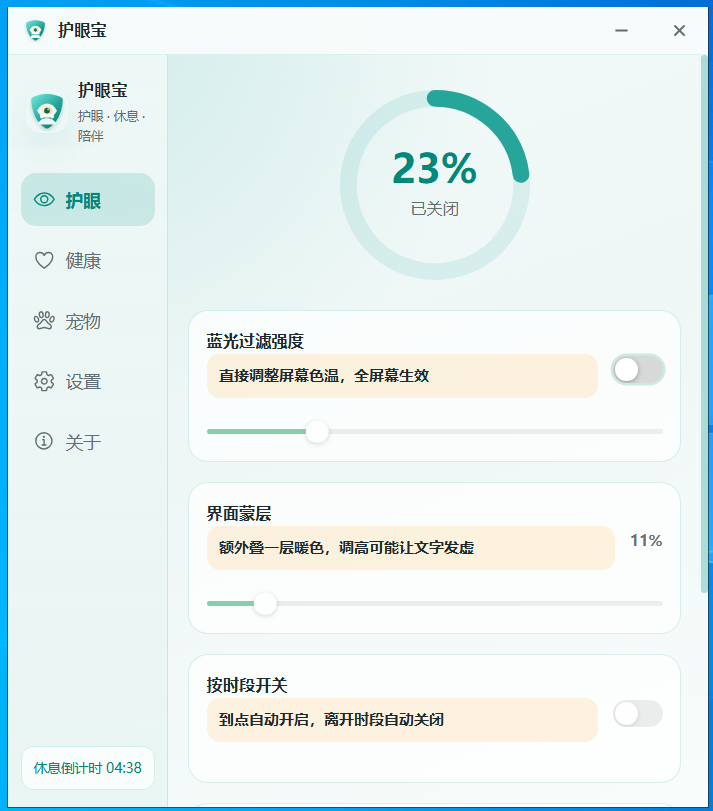Minimize the 护眼宝 window
The image size is (713, 811).
[x=621, y=31]
